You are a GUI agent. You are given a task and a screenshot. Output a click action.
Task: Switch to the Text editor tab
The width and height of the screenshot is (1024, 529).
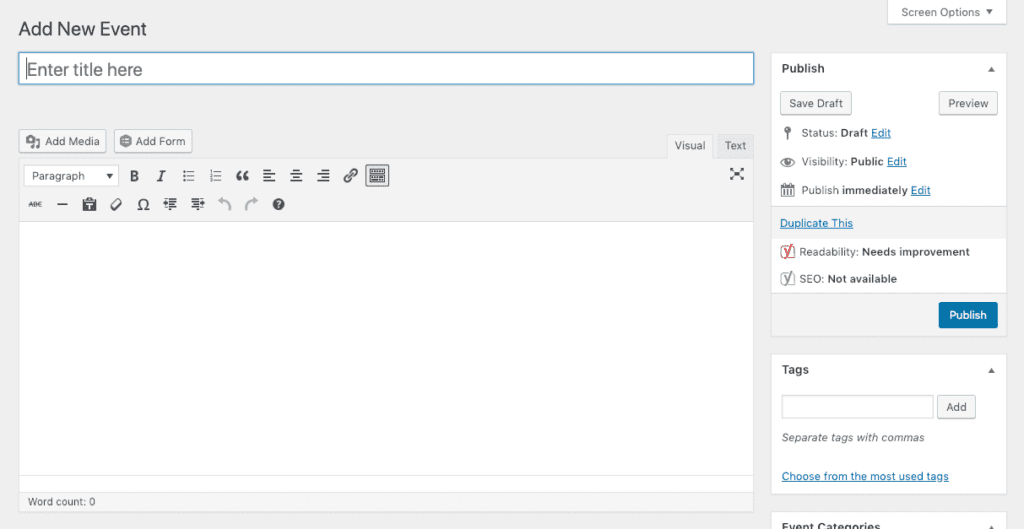tap(735, 146)
